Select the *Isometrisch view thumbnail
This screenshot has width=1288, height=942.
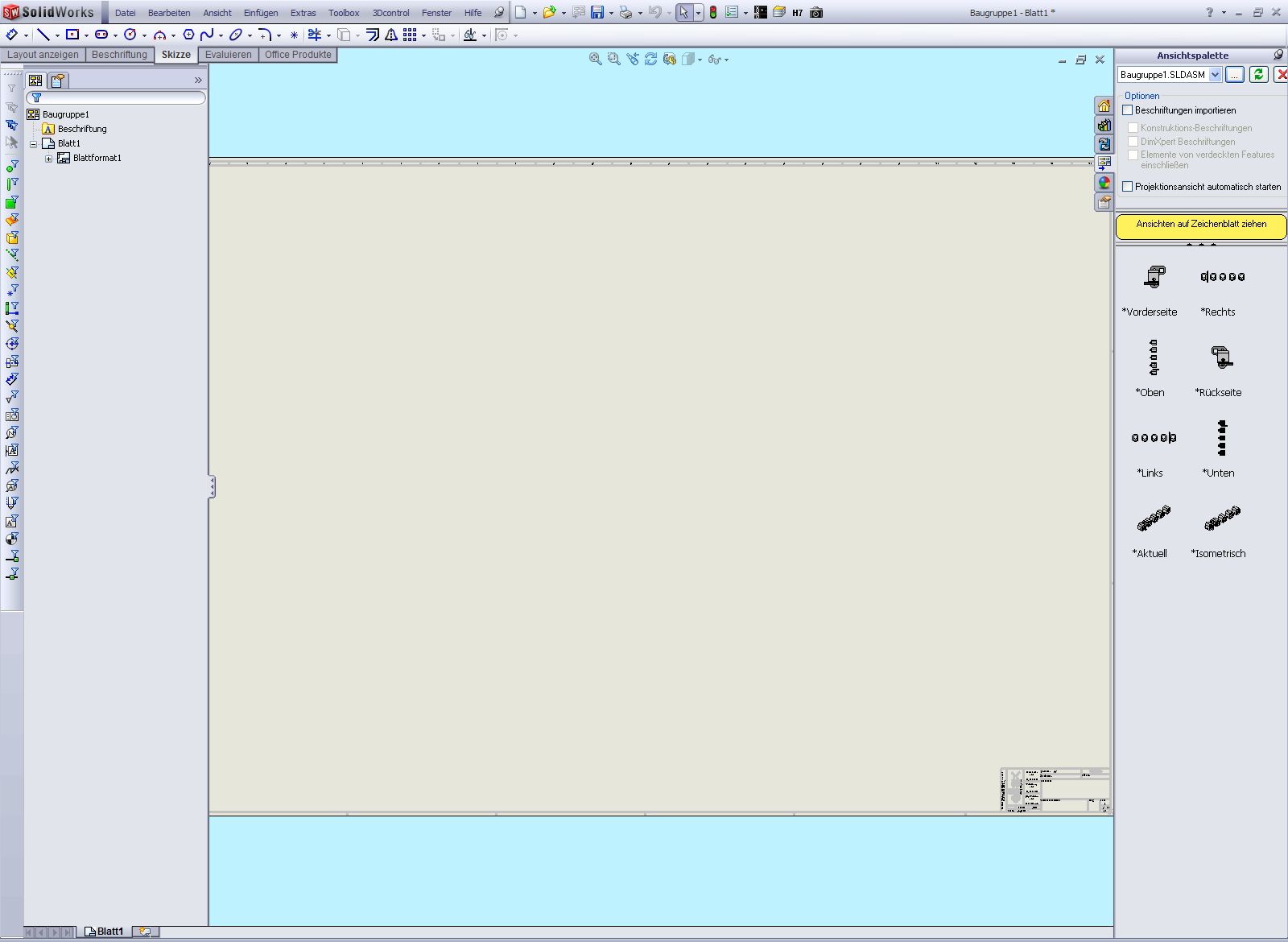tap(1221, 519)
